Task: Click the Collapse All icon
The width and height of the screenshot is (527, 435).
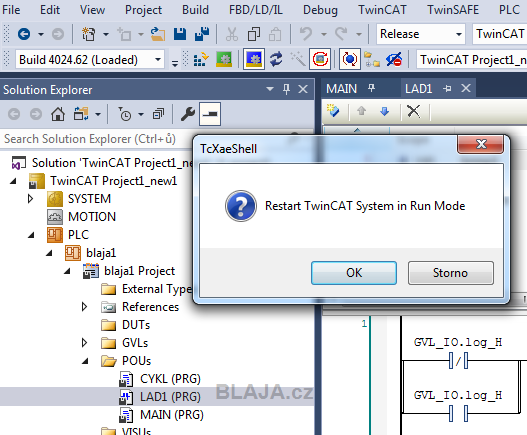Action: [x=158, y=114]
